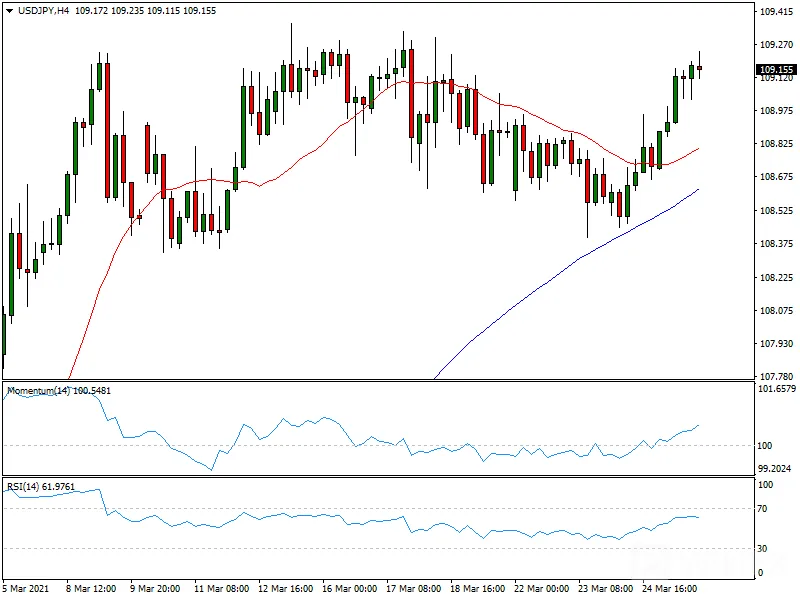Select the red moving average line
Screen dimensions: 800x600
tap(306, 154)
